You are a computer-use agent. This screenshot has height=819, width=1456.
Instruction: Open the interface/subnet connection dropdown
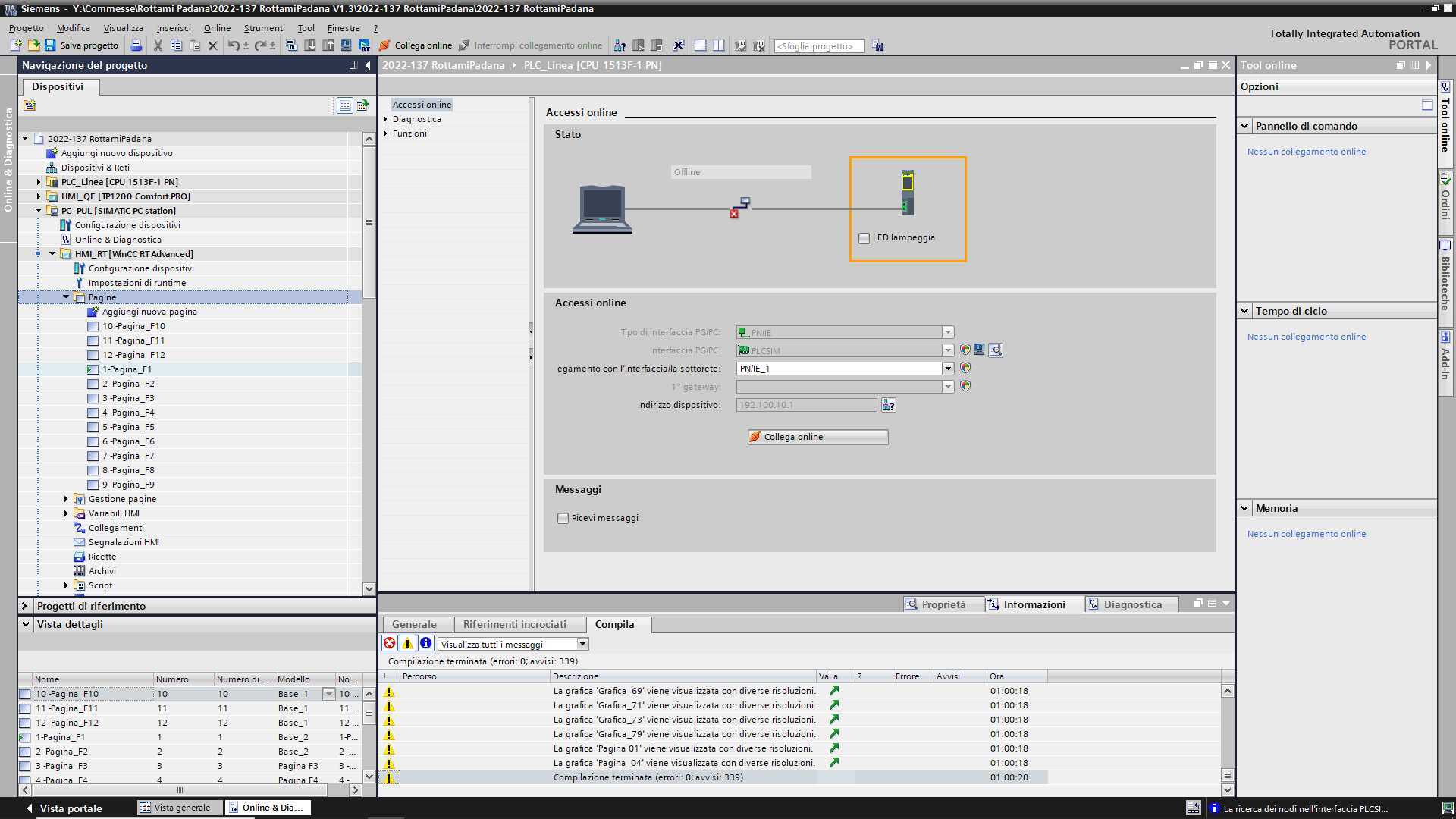tap(947, 369)
